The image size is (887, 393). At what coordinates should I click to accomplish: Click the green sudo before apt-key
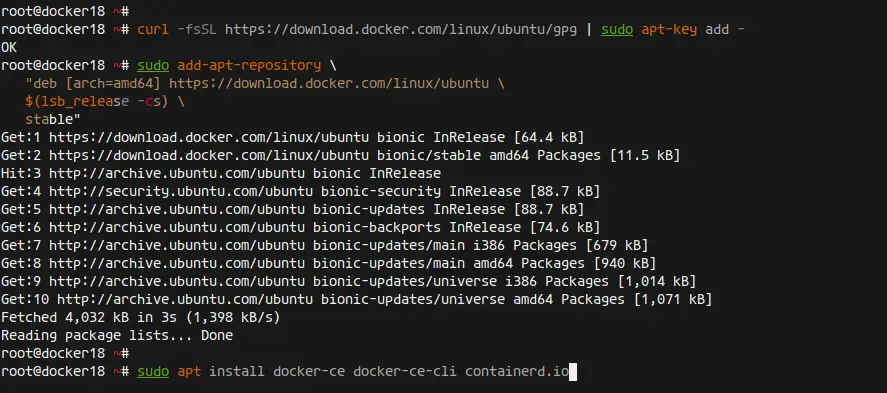(x=617, y=29)
